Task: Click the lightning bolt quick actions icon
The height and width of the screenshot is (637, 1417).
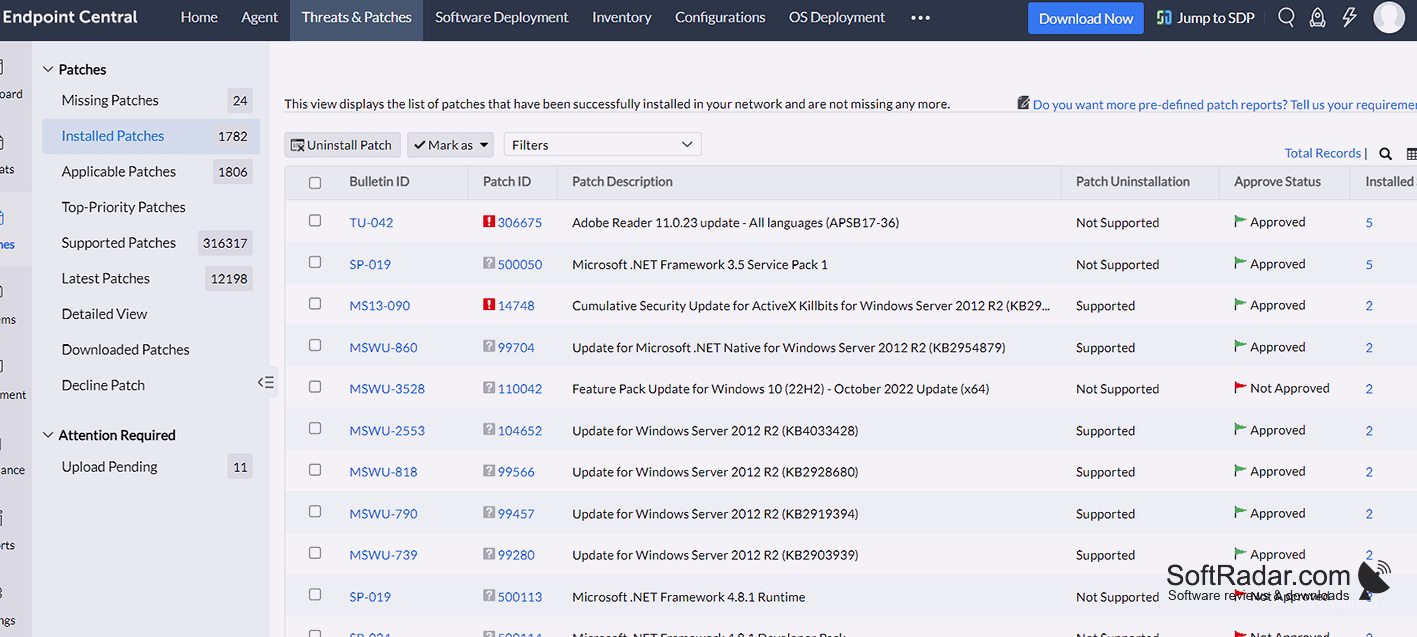Action: pos(1349,17)
